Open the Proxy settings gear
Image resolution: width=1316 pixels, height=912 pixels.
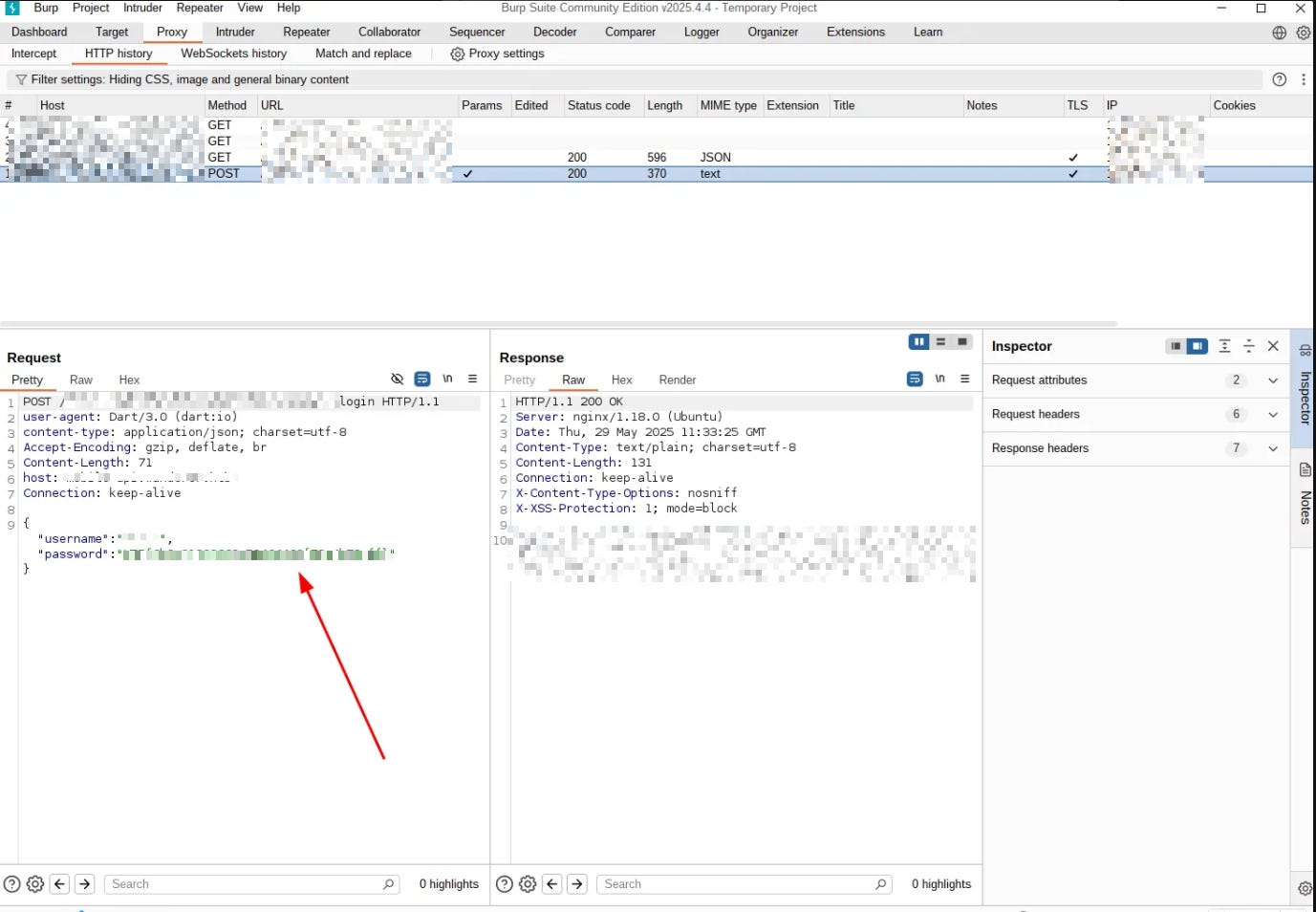click(457, 54)
